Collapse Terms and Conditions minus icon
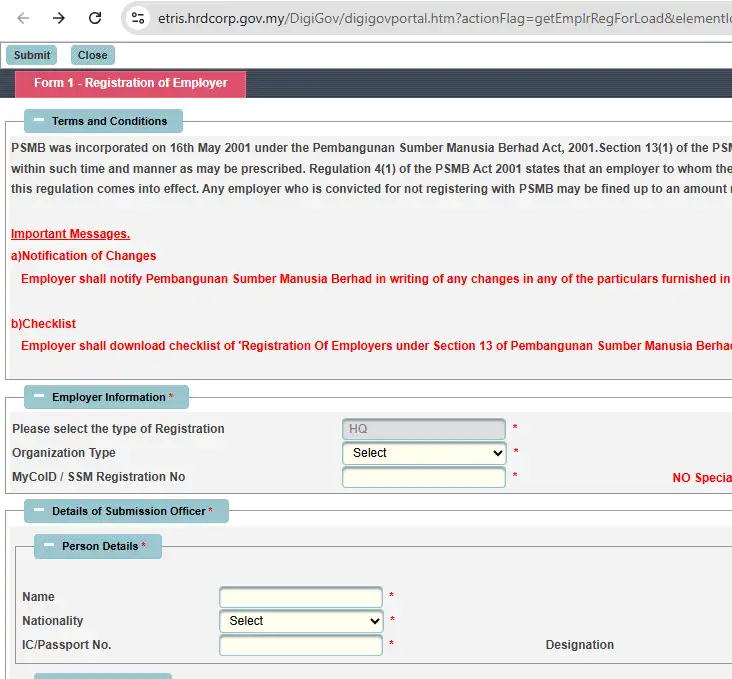The width and height of the screenshot is (732, 679). point(39,120)
